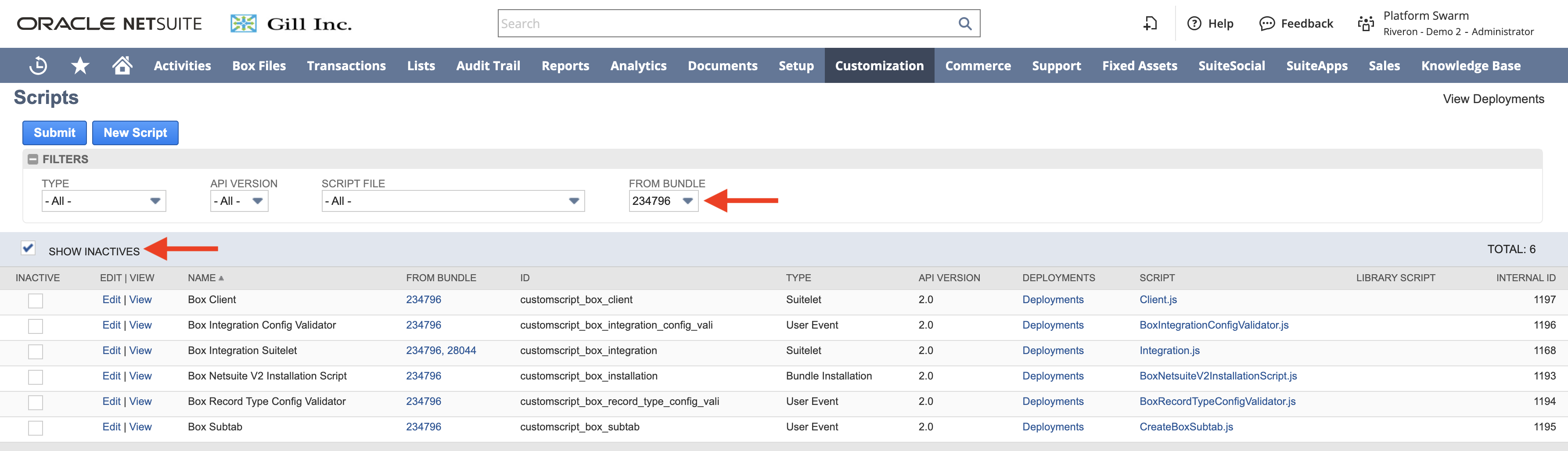
Task: View the Box Integration Config Validator script
Action: click(x=140, y=326)
